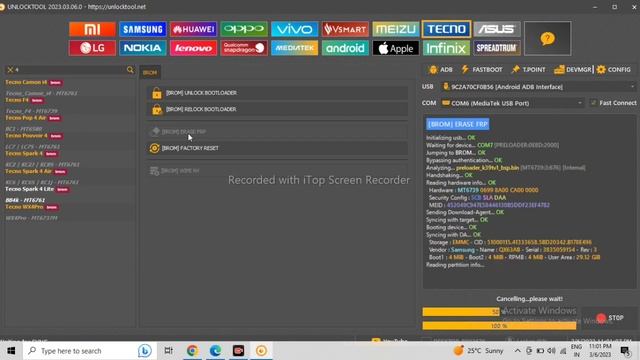Clear the model search with X icon
This screenshot has height=360, width=640.
click(x=10, y=70)
